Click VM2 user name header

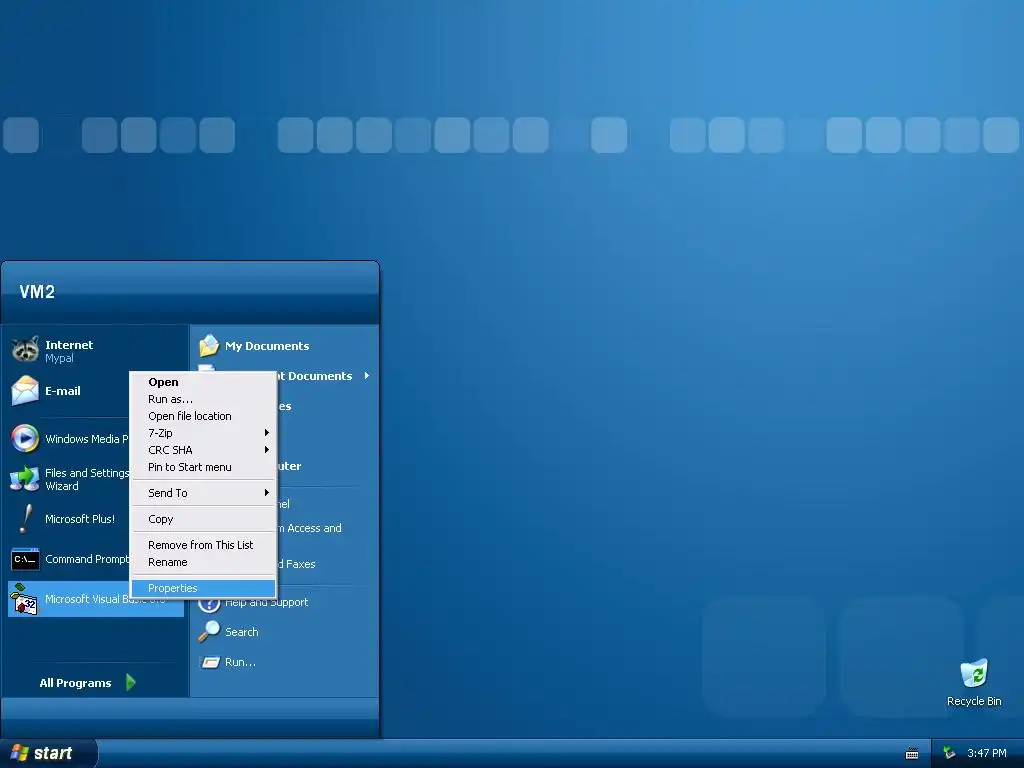[x=37, y=291]
